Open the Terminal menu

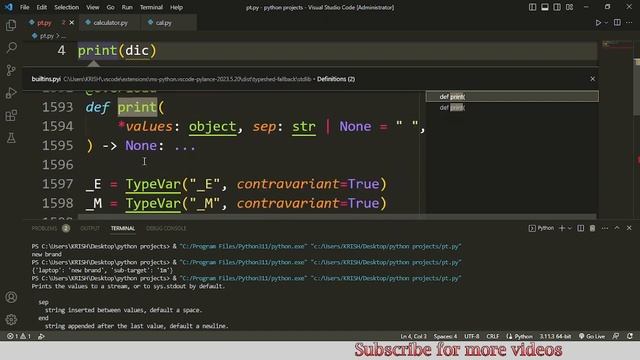151,7
